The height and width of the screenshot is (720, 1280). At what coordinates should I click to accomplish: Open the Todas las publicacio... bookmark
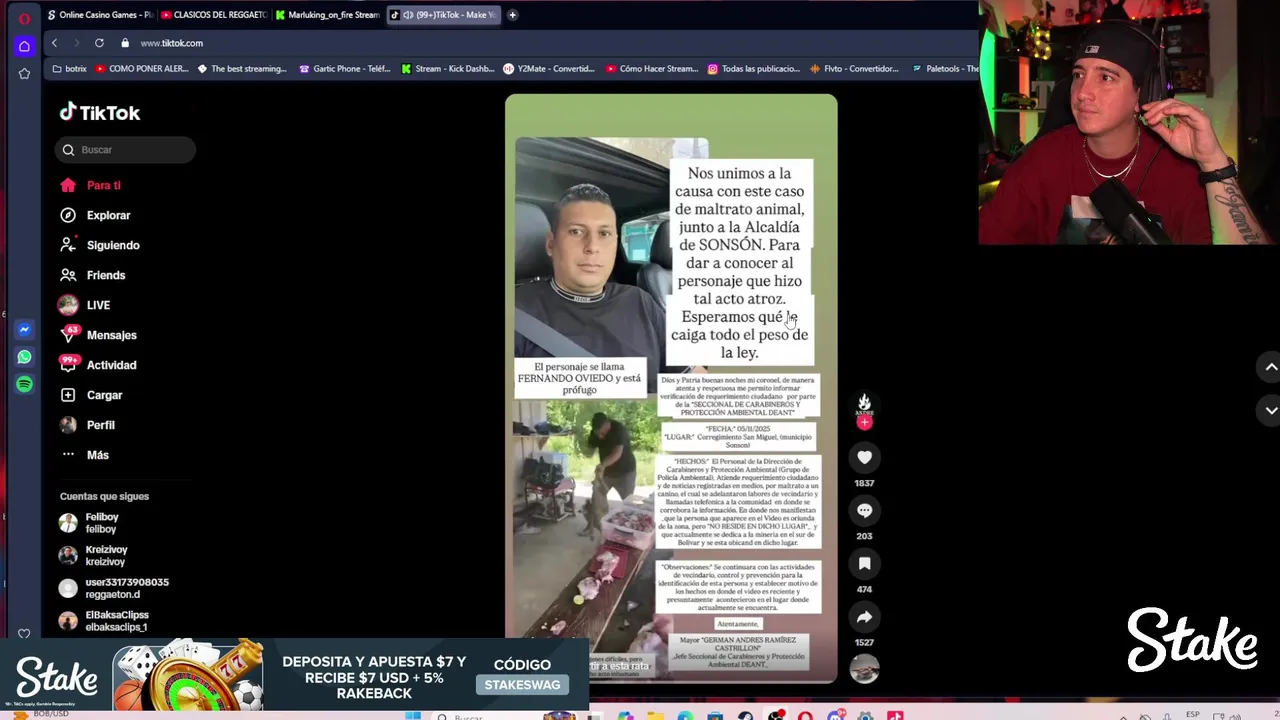[754, 69]
